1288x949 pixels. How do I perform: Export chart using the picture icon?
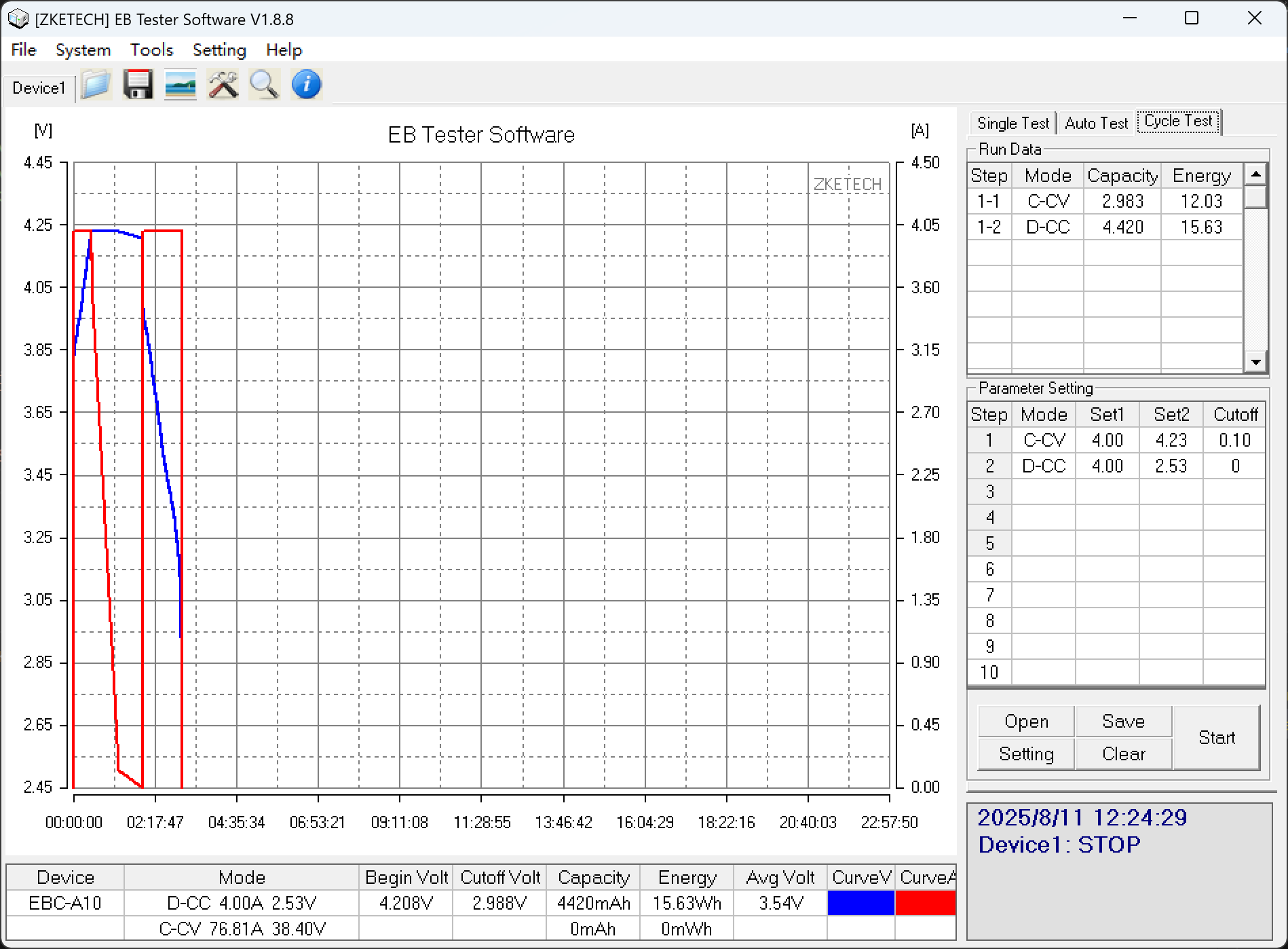pyautogui.click(x=180, y=86)
